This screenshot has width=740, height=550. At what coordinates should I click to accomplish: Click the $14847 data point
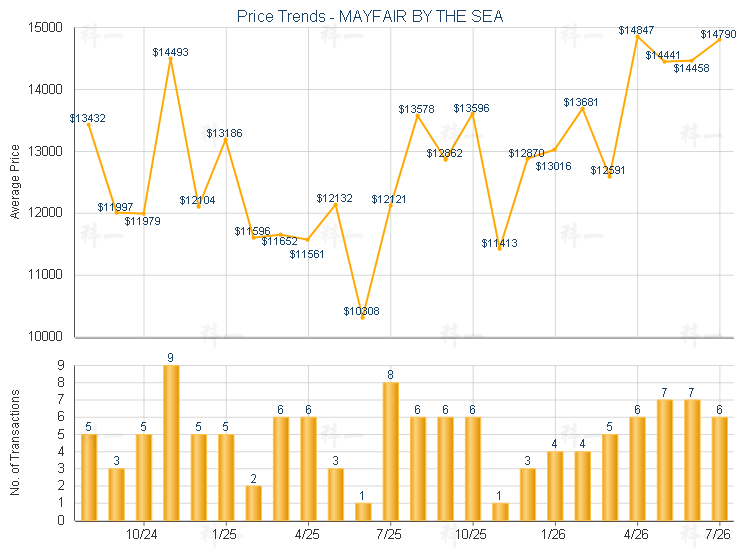tap(638, 36)
